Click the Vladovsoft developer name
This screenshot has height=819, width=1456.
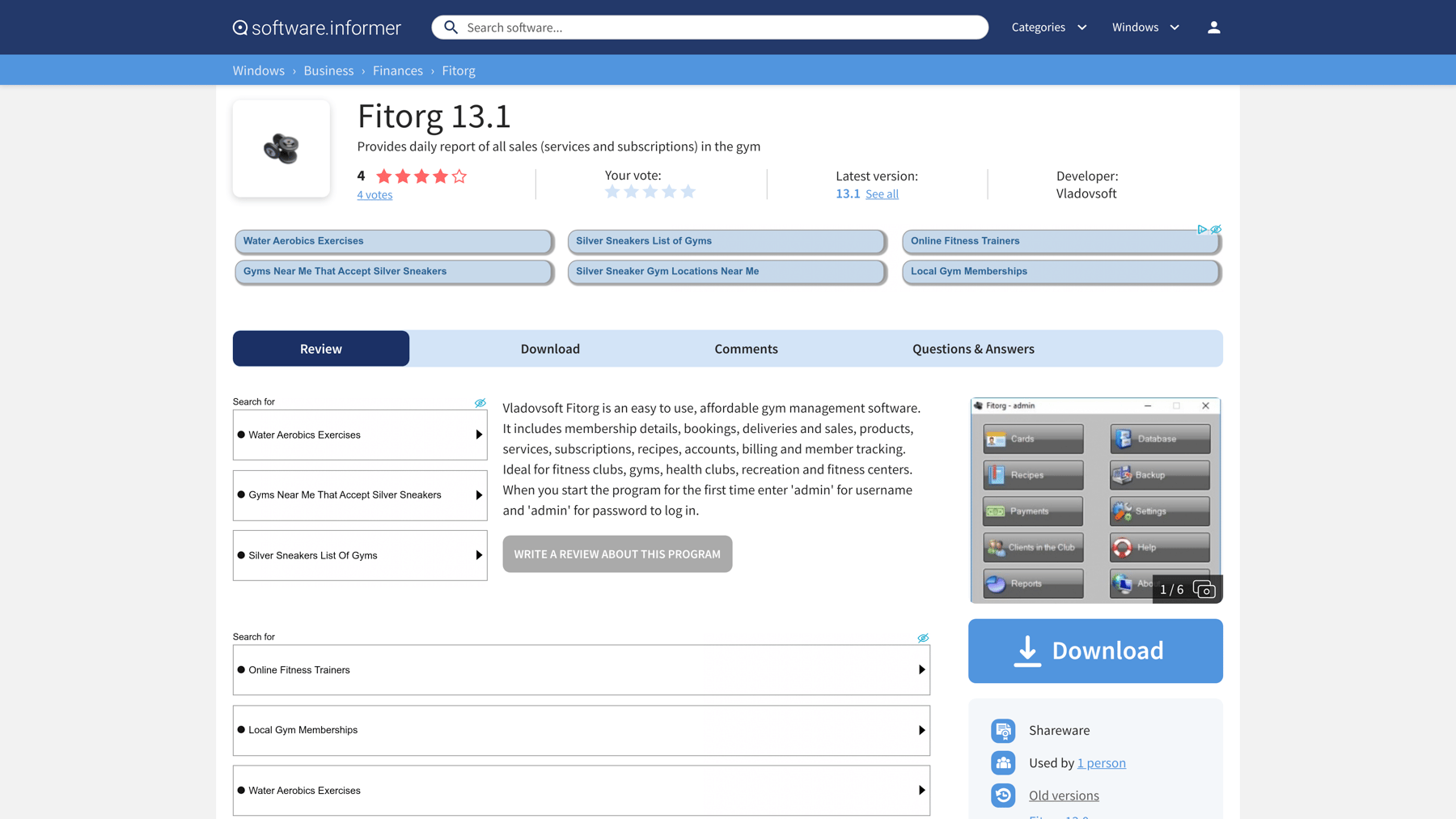coord(1086,193)
